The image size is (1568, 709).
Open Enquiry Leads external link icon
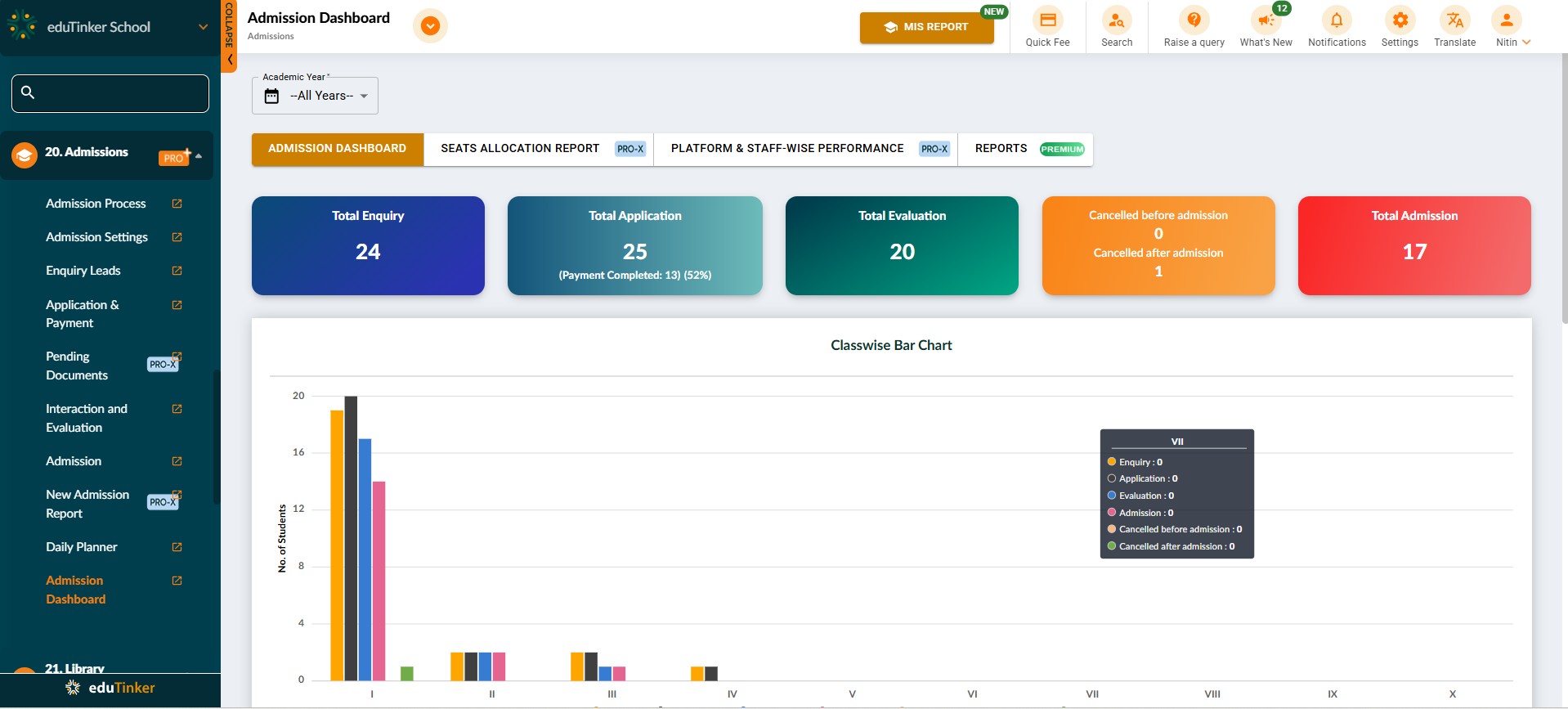[x=177, y=271]
